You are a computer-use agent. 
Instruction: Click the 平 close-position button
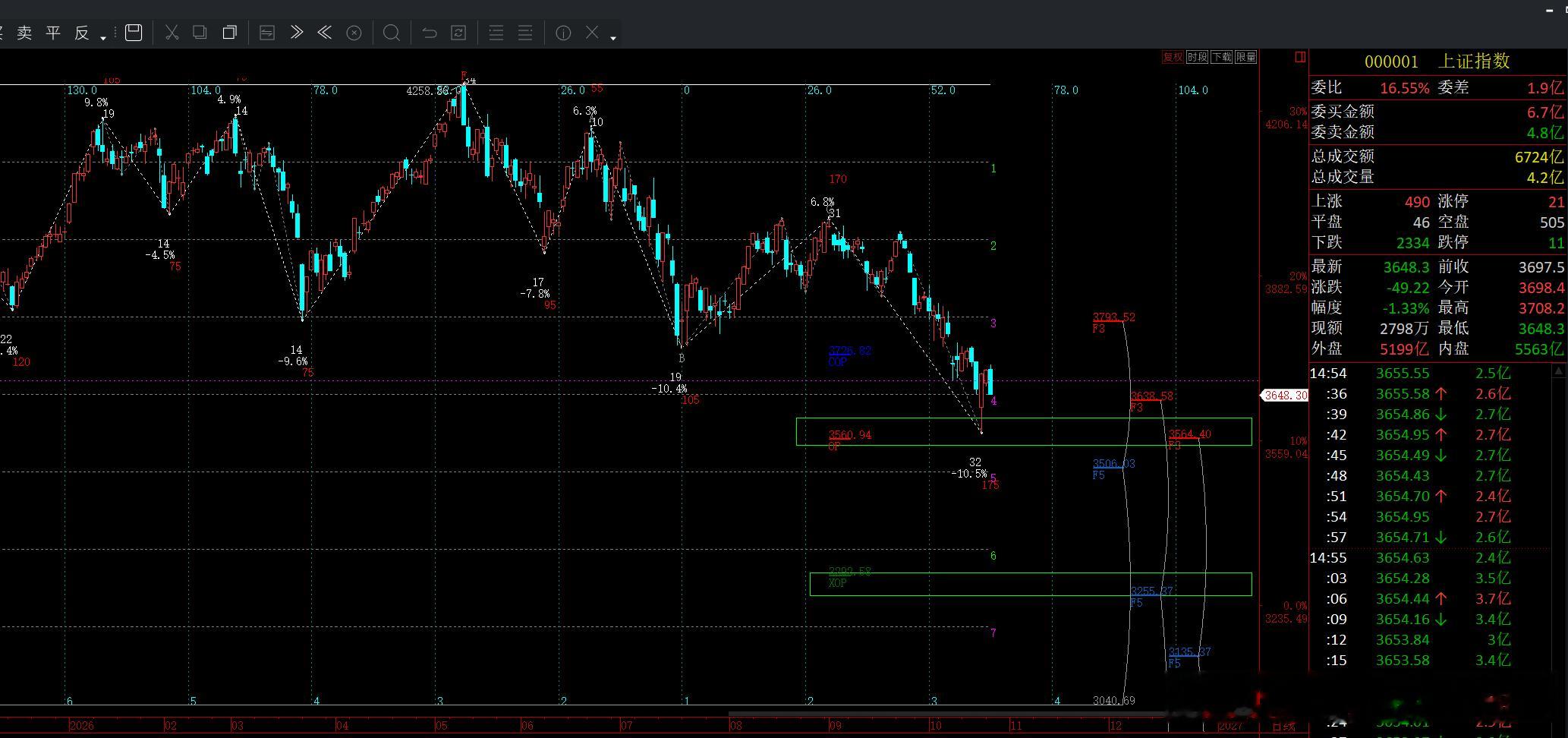coord(53,33)
